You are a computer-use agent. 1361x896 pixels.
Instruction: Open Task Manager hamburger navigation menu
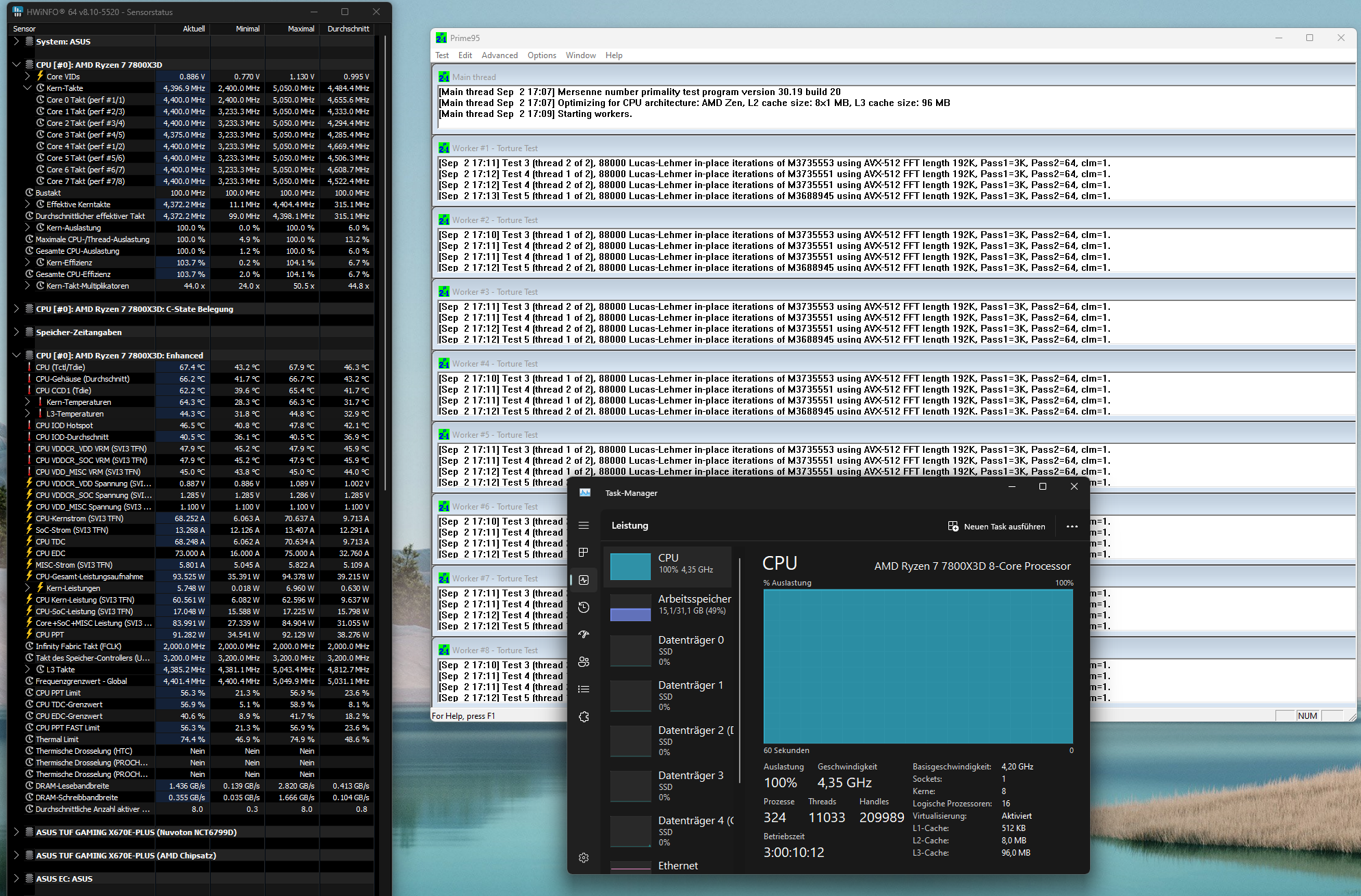pos(584,525)
